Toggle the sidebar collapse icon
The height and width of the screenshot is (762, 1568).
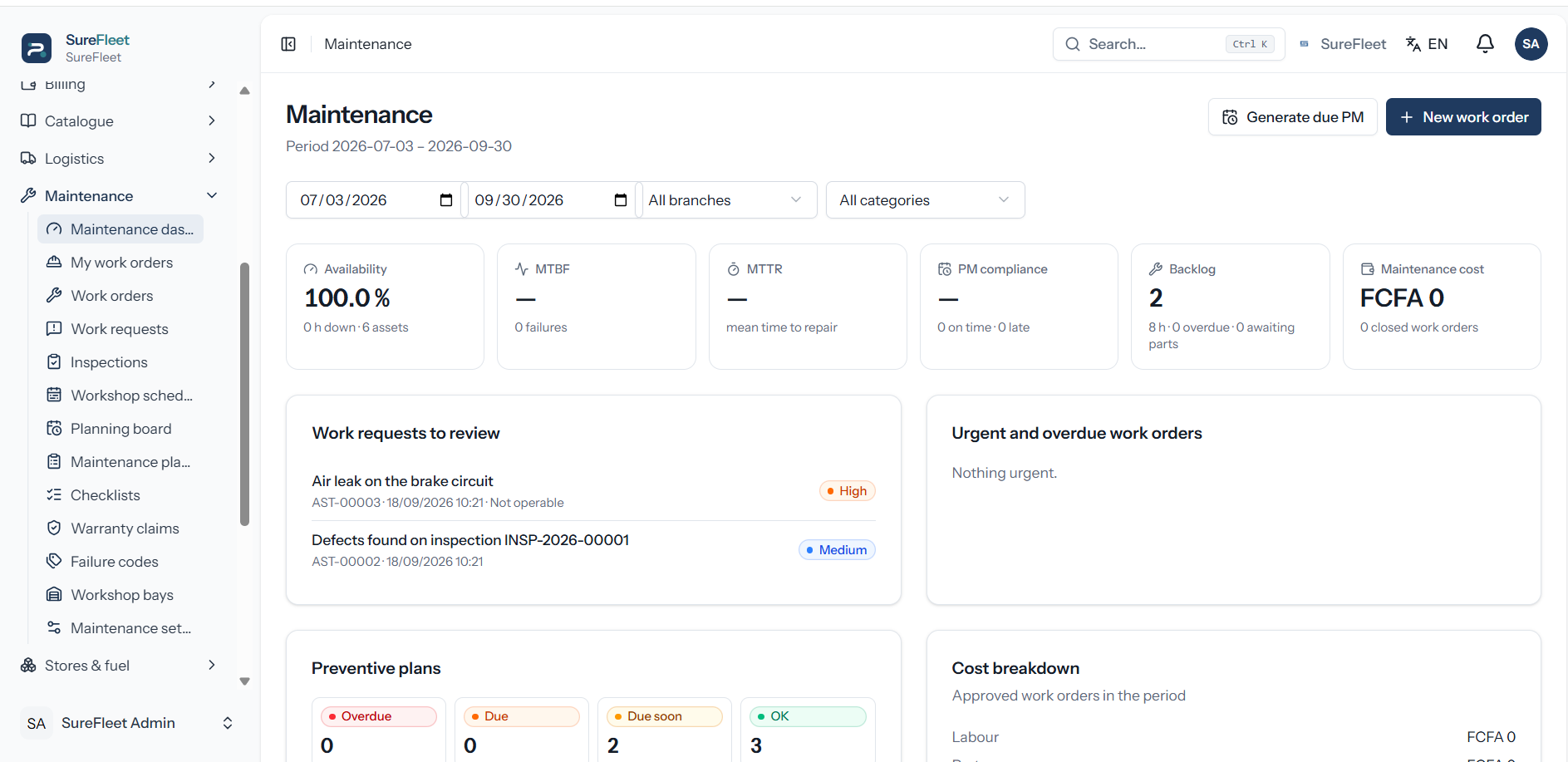pos(288,44)
